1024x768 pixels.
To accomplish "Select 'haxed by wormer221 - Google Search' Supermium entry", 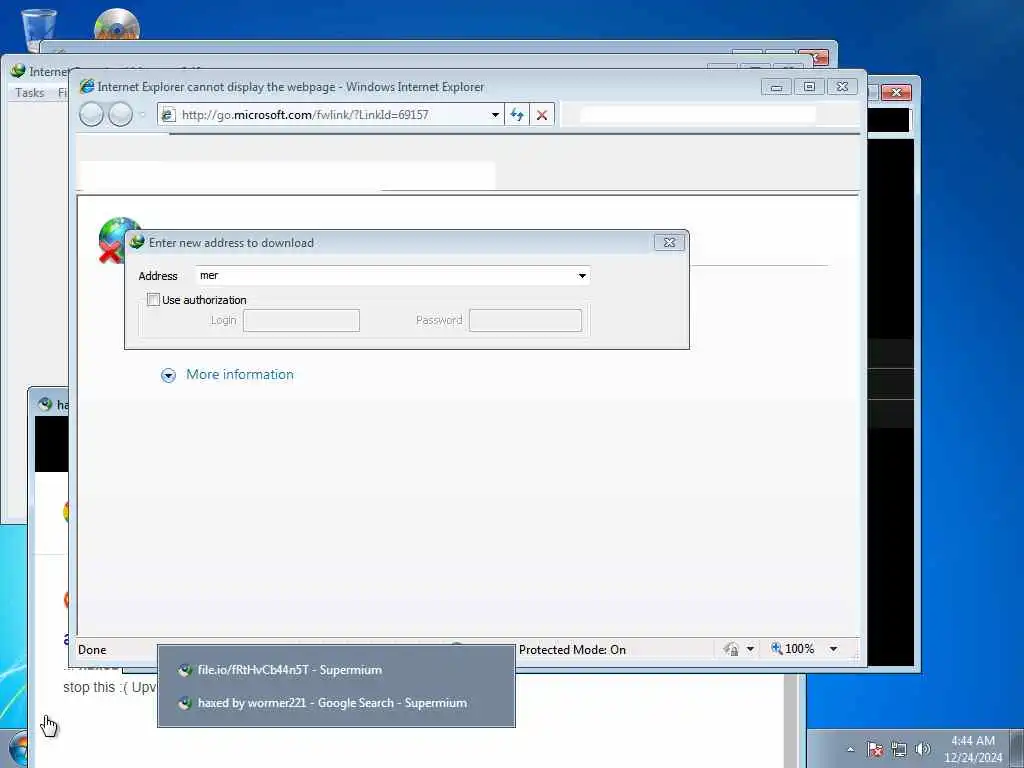I will (x=336, y=703).
